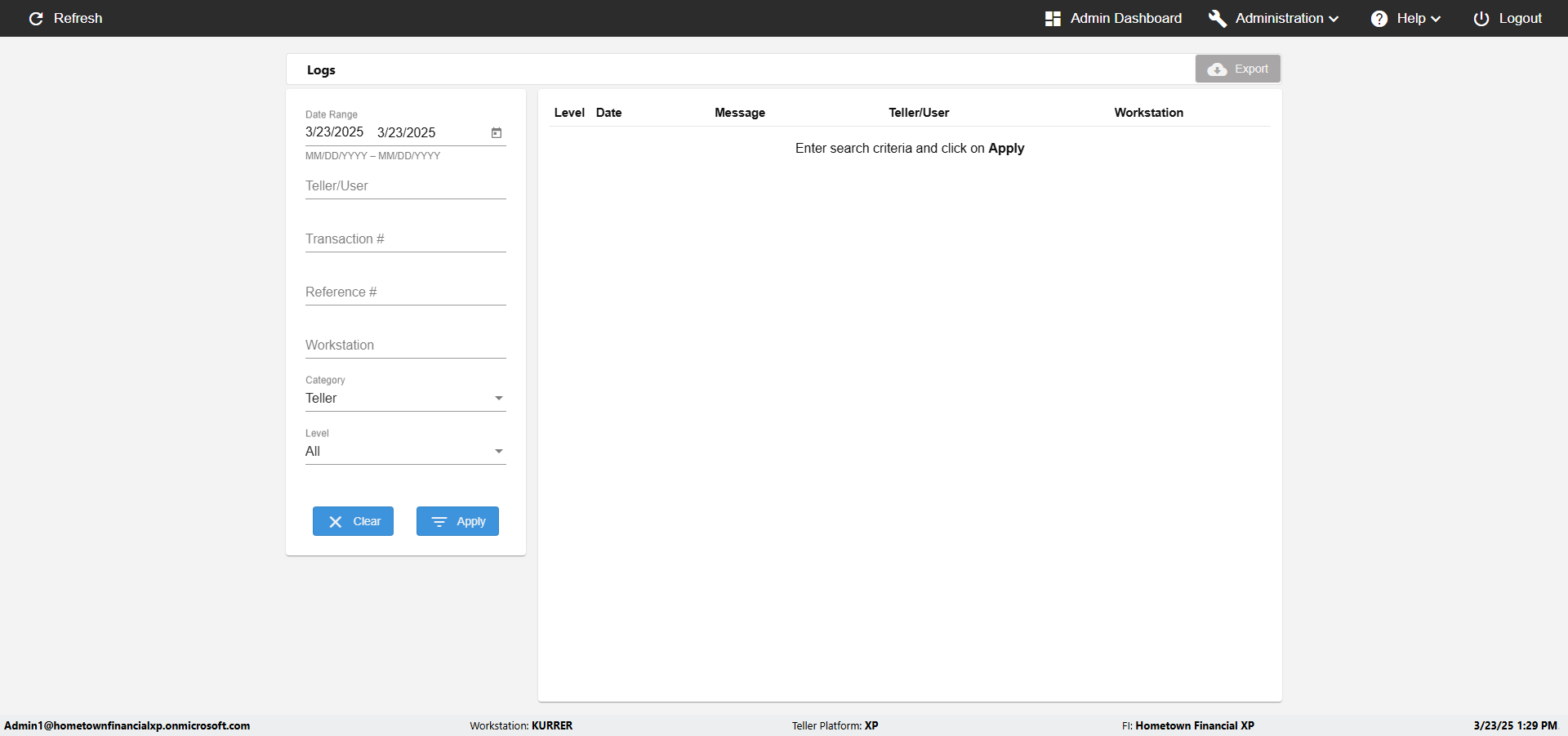
Task: Click 'Teller Platform: XP' in status bar
Action: [x=835, y=725]
